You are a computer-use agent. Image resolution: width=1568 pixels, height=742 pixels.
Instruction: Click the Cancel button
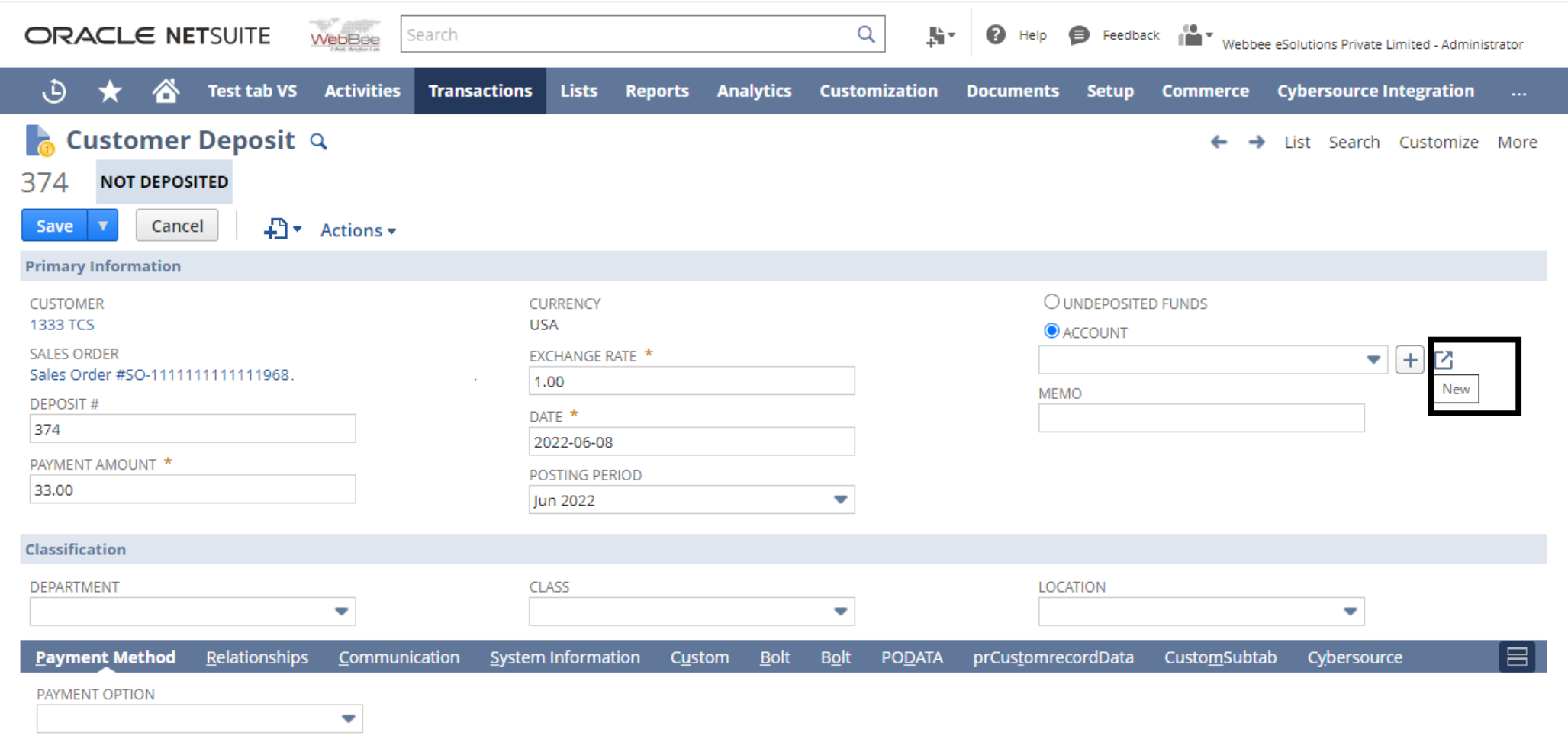[177, 226]
